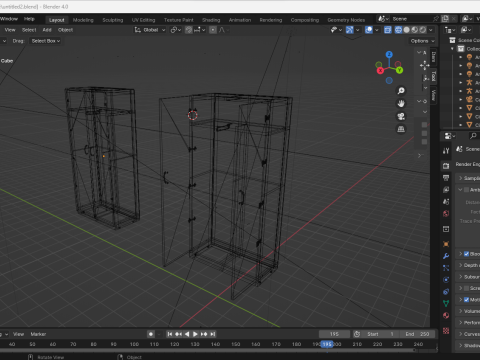Switch to the Shading workspace tab
Screen dimensions: 480x360
point(211,20)
